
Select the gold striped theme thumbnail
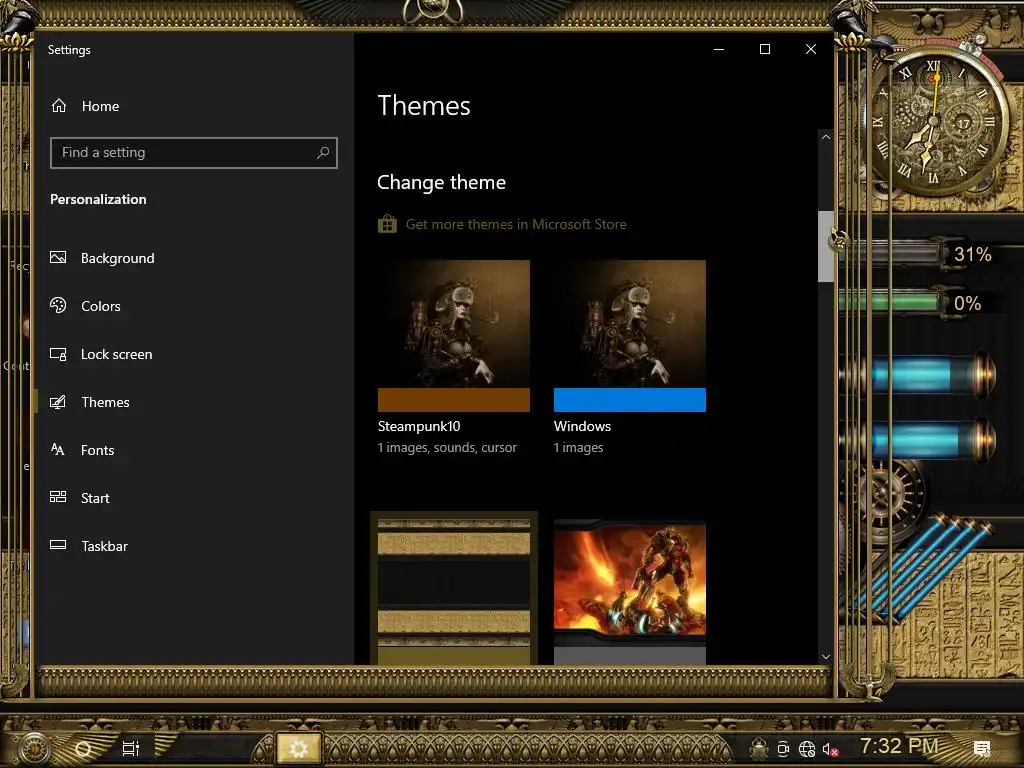454,591
